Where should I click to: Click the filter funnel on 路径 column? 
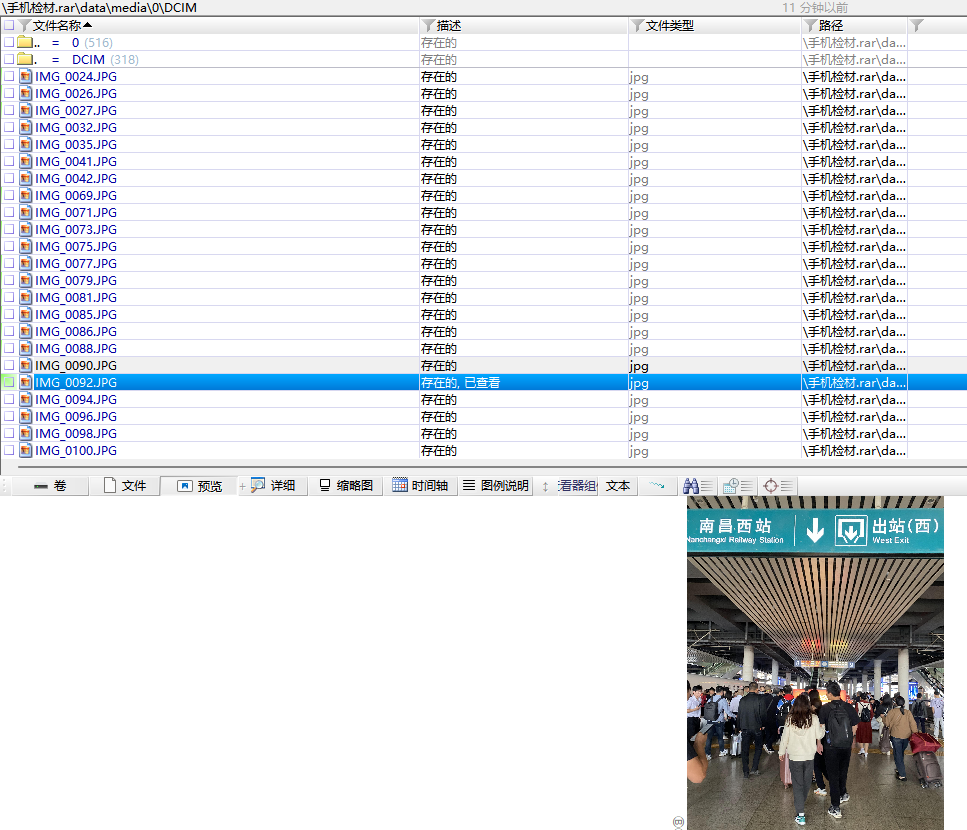click(x=810, y=25)
